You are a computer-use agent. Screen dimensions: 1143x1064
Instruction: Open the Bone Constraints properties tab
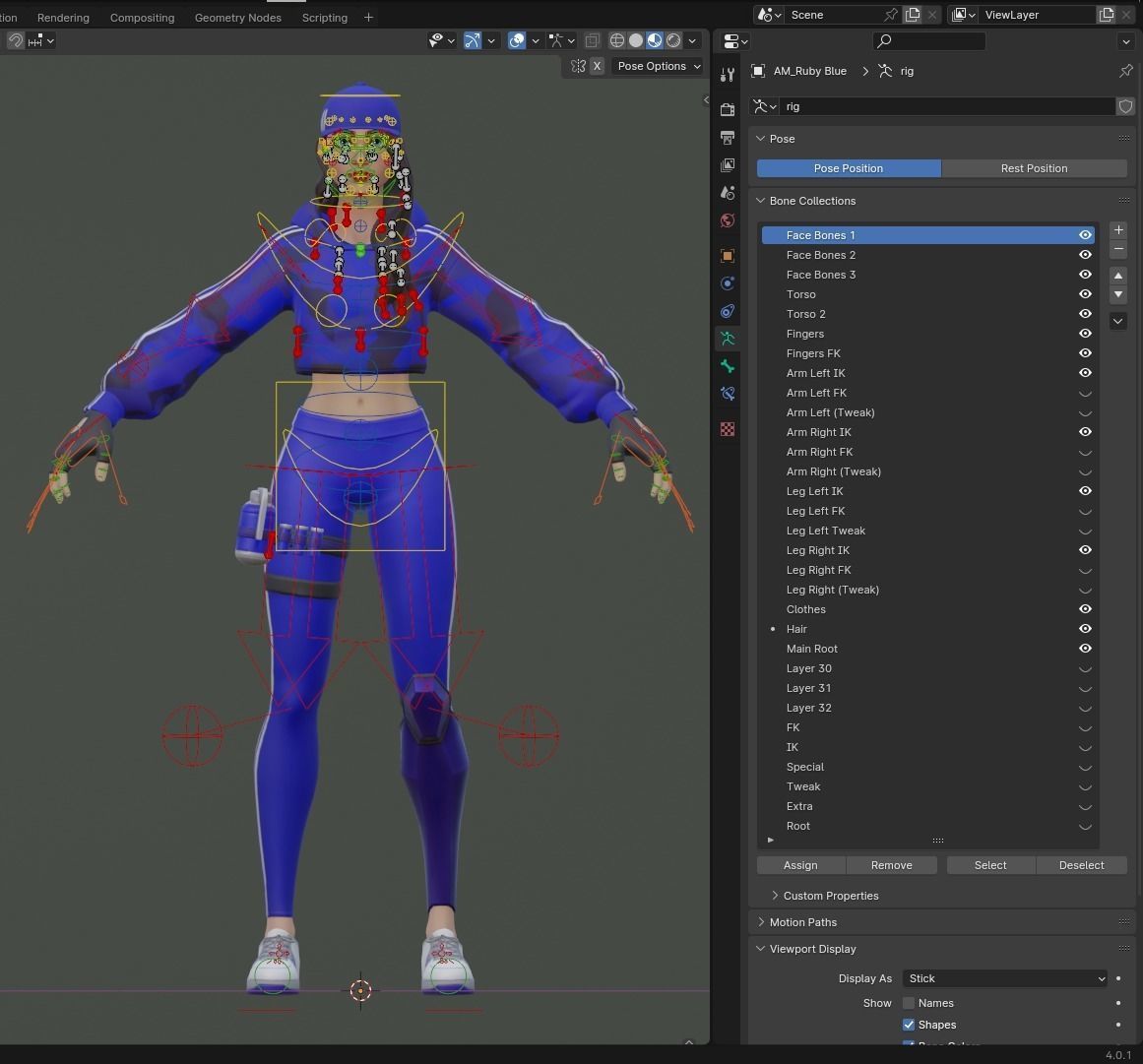coord(727,394)
